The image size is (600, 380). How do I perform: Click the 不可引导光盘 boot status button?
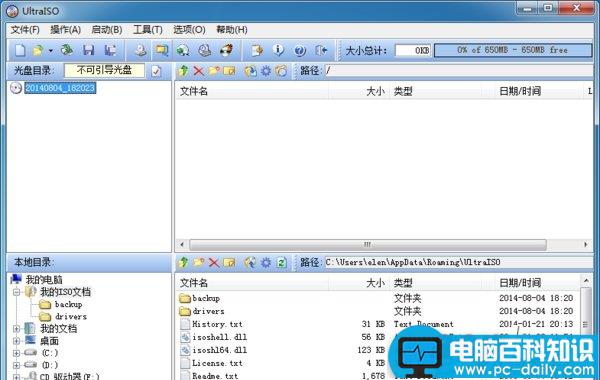click(x=104, y=70)
